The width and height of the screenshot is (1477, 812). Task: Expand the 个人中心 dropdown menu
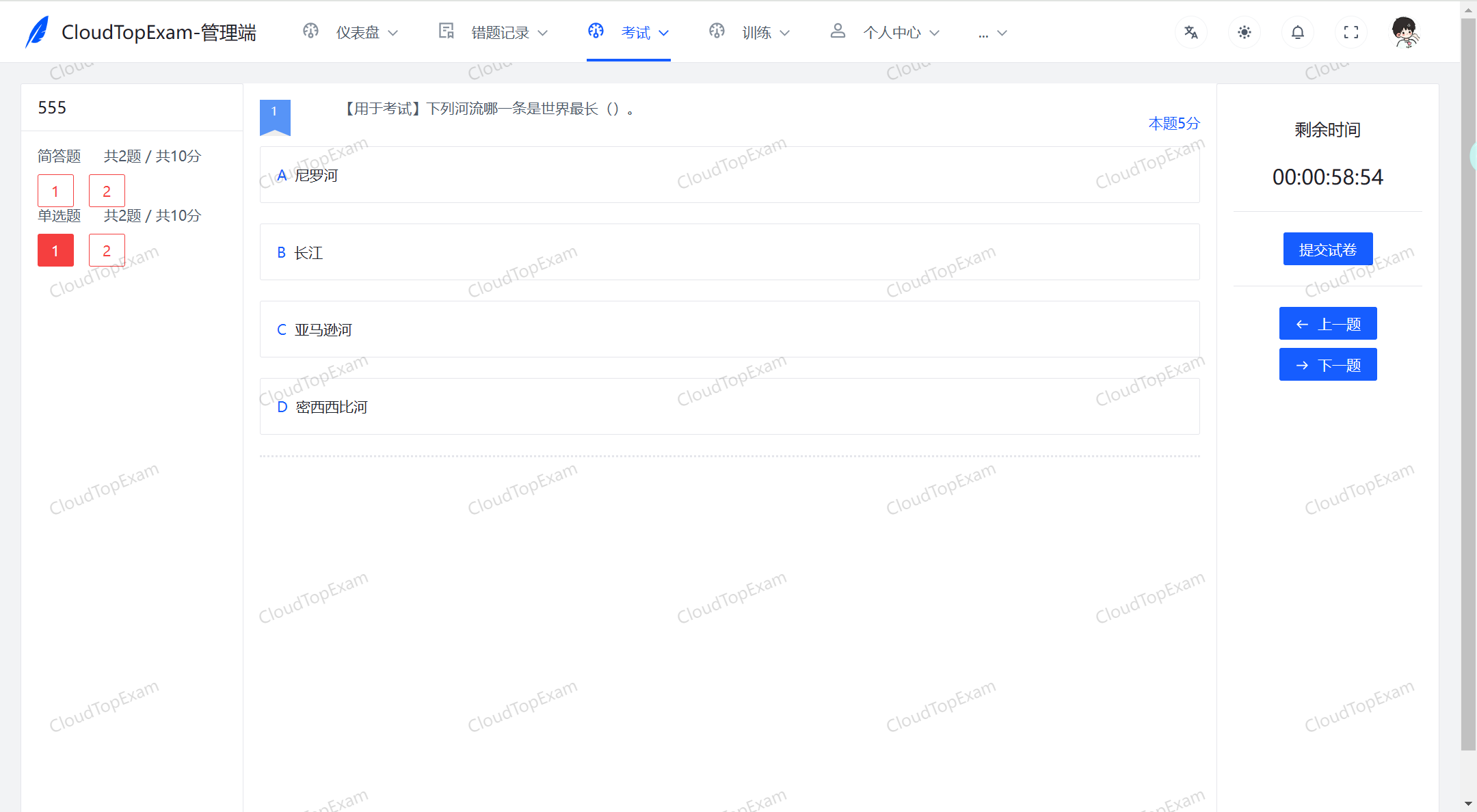(892, 32)
